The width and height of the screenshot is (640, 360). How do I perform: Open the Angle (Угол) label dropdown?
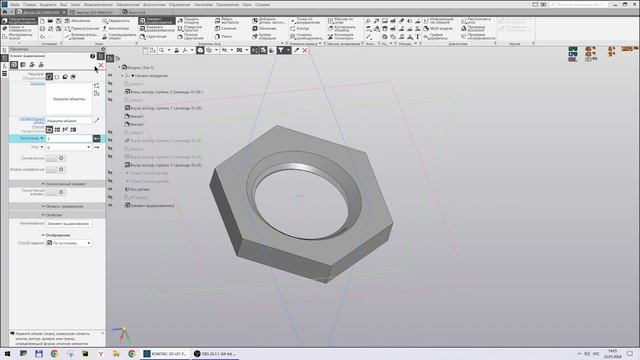point(42,147)
